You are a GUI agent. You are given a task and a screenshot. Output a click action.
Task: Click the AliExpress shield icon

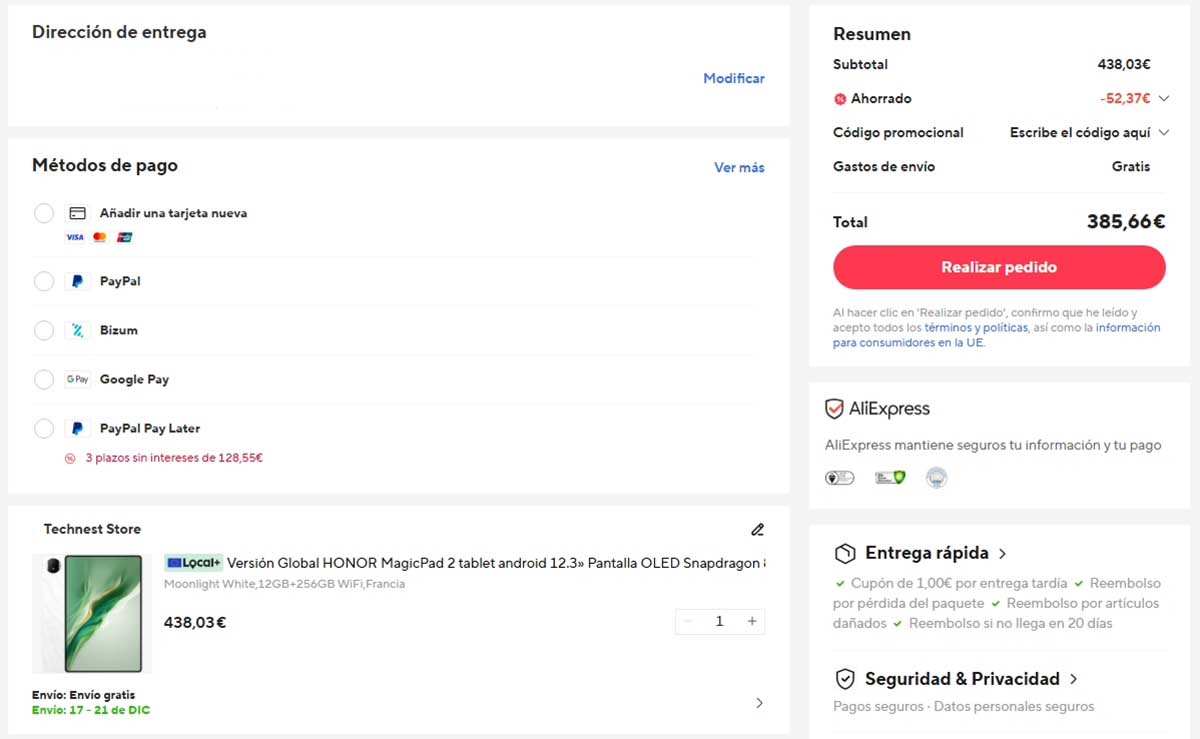click(834, 409)
